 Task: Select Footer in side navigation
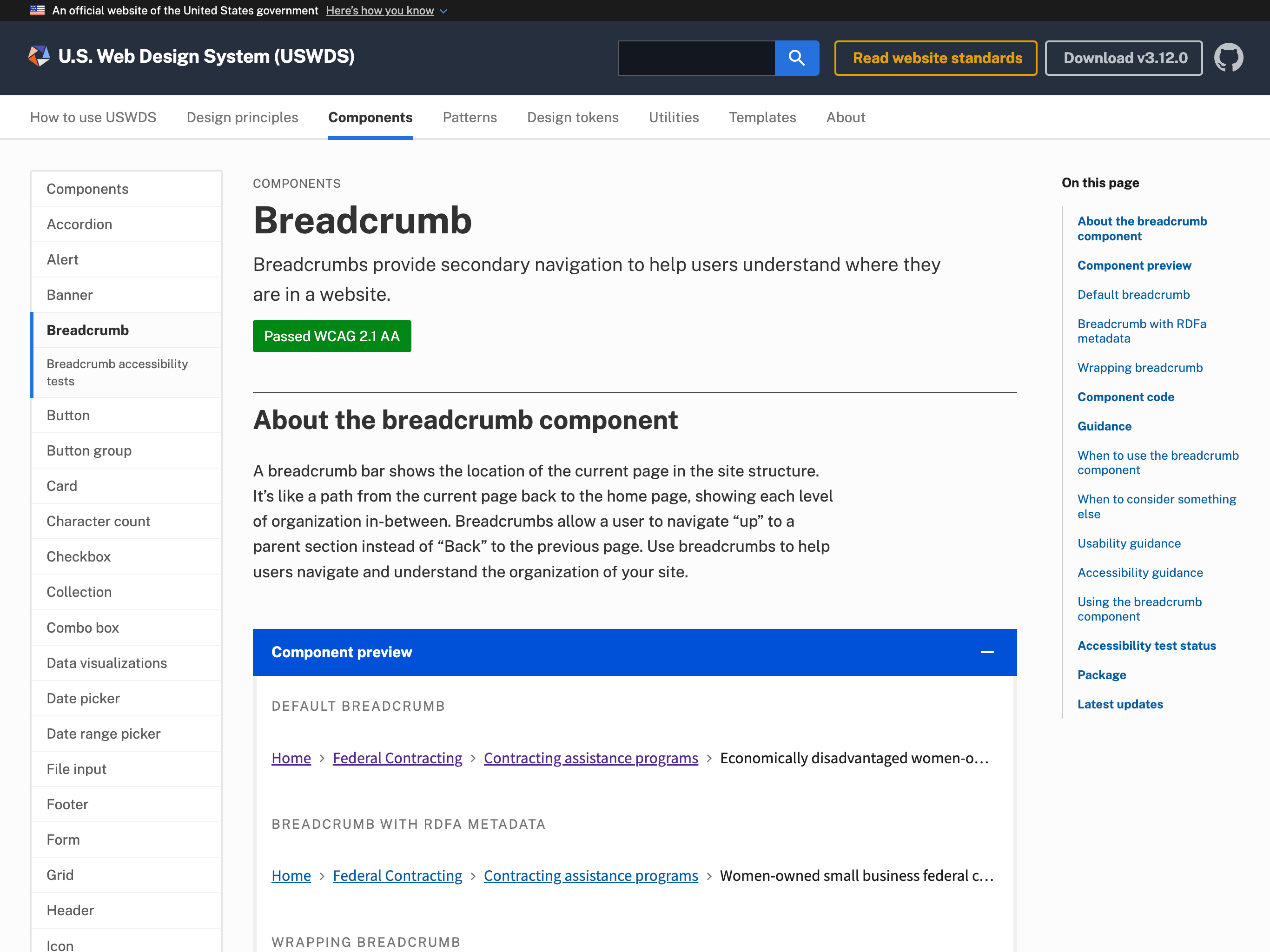click(126, 805)
